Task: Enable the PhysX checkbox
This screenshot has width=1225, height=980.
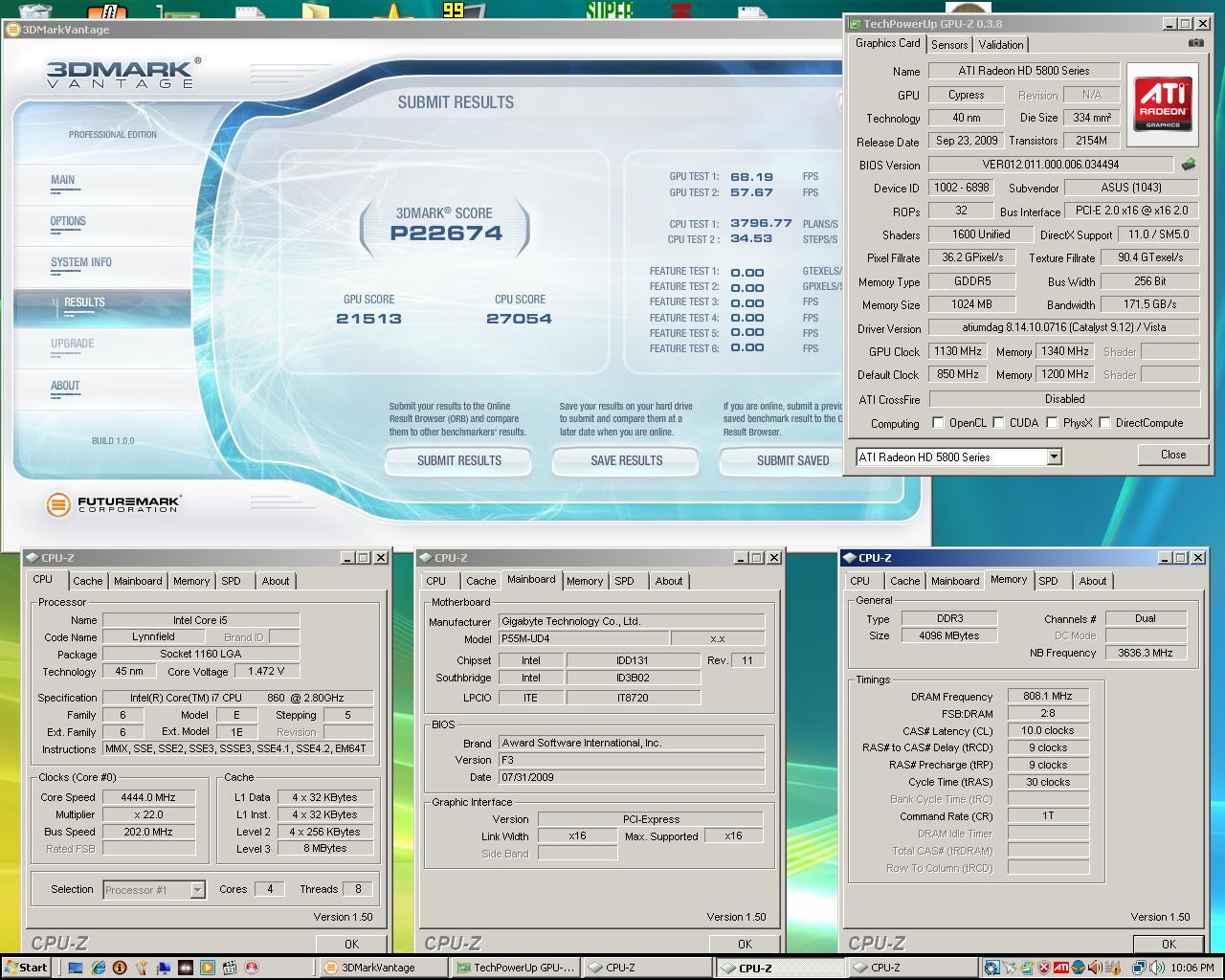Action: [x=1052, y=422]
